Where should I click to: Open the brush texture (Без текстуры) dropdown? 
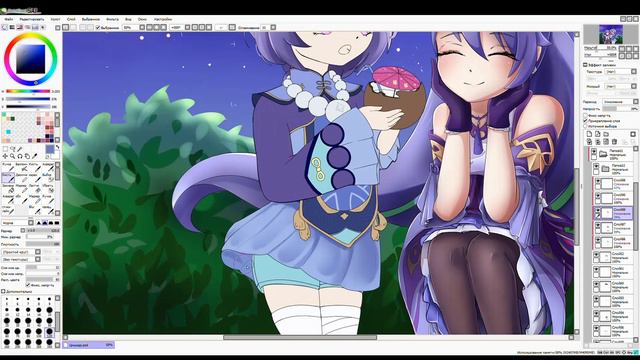21,259
